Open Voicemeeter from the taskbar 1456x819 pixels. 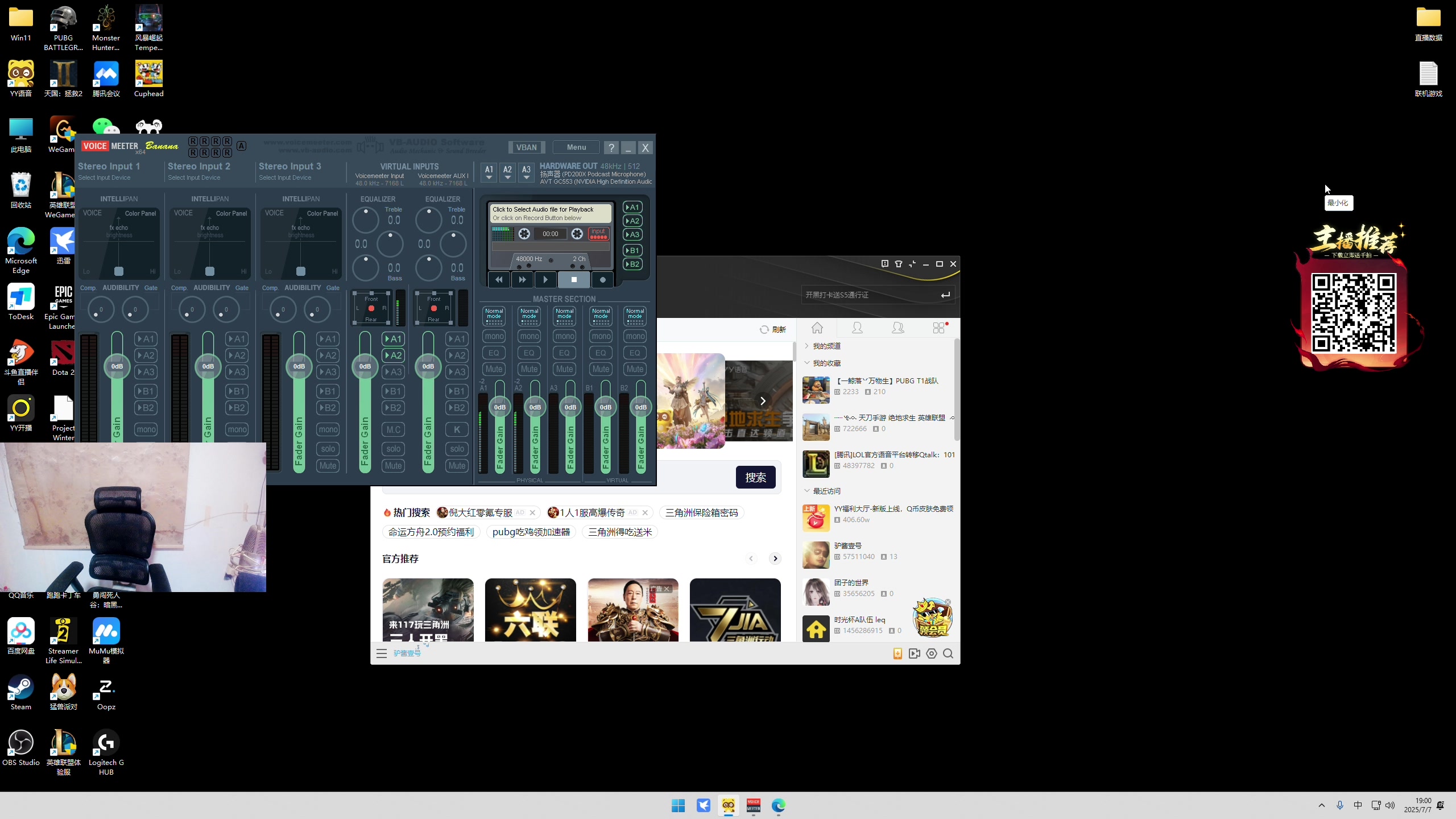(753, 805)
